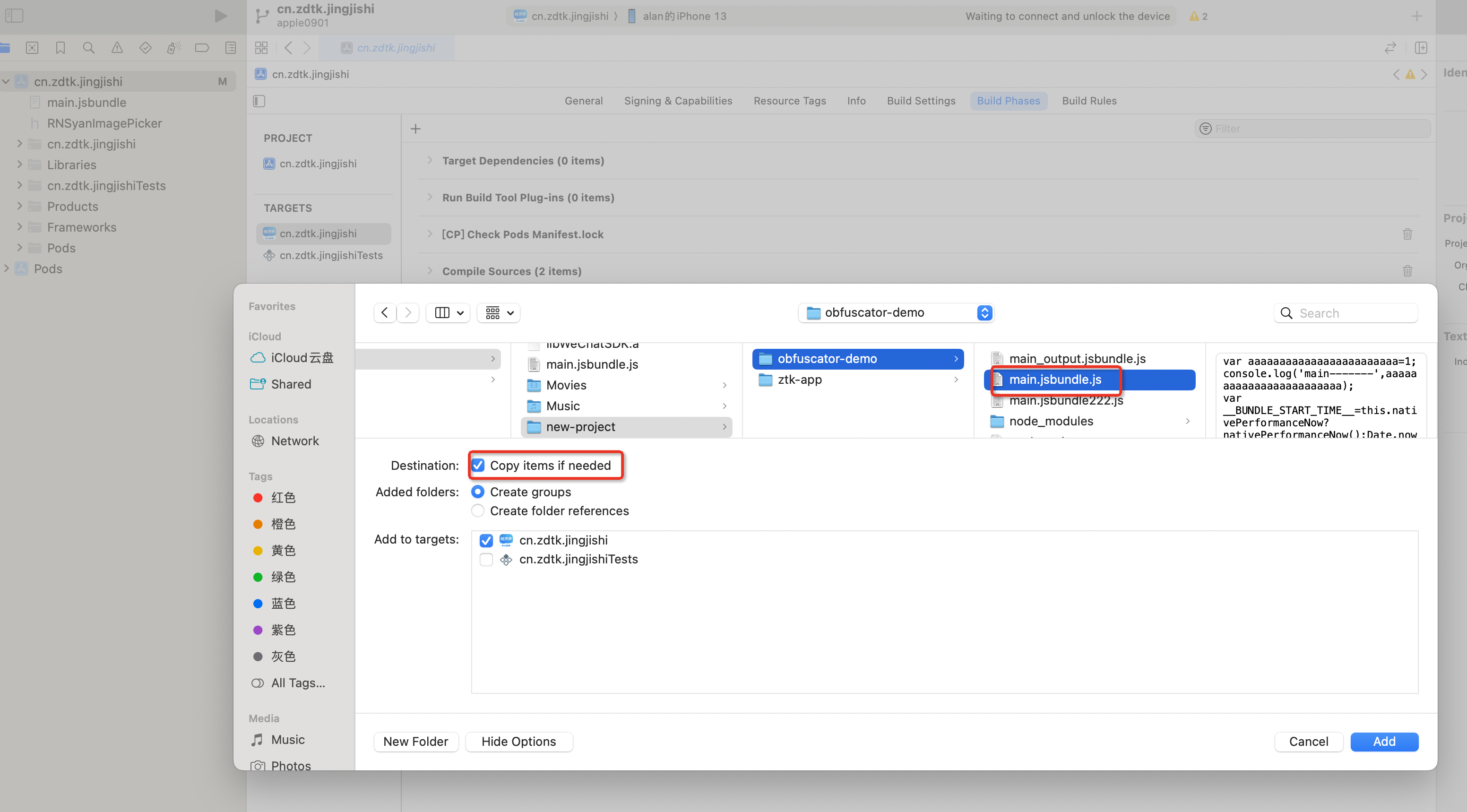Select the red 红色 tag
Screen dimensions: 1467x812
pyautogui.click(x=283, y=498)
